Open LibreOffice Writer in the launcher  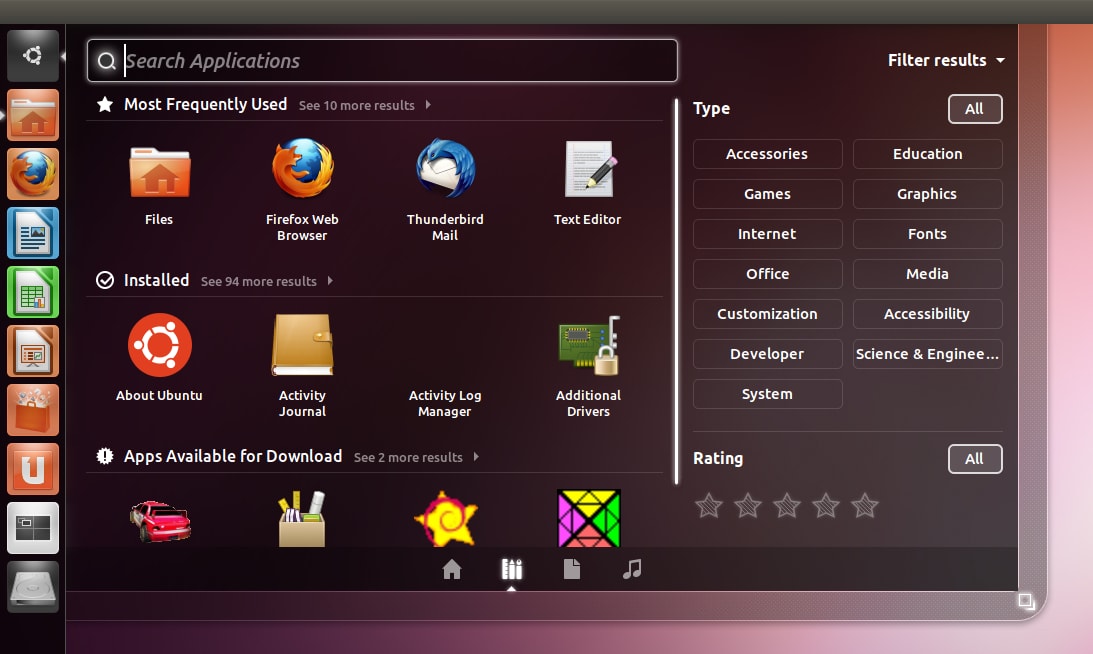point(33,233)
